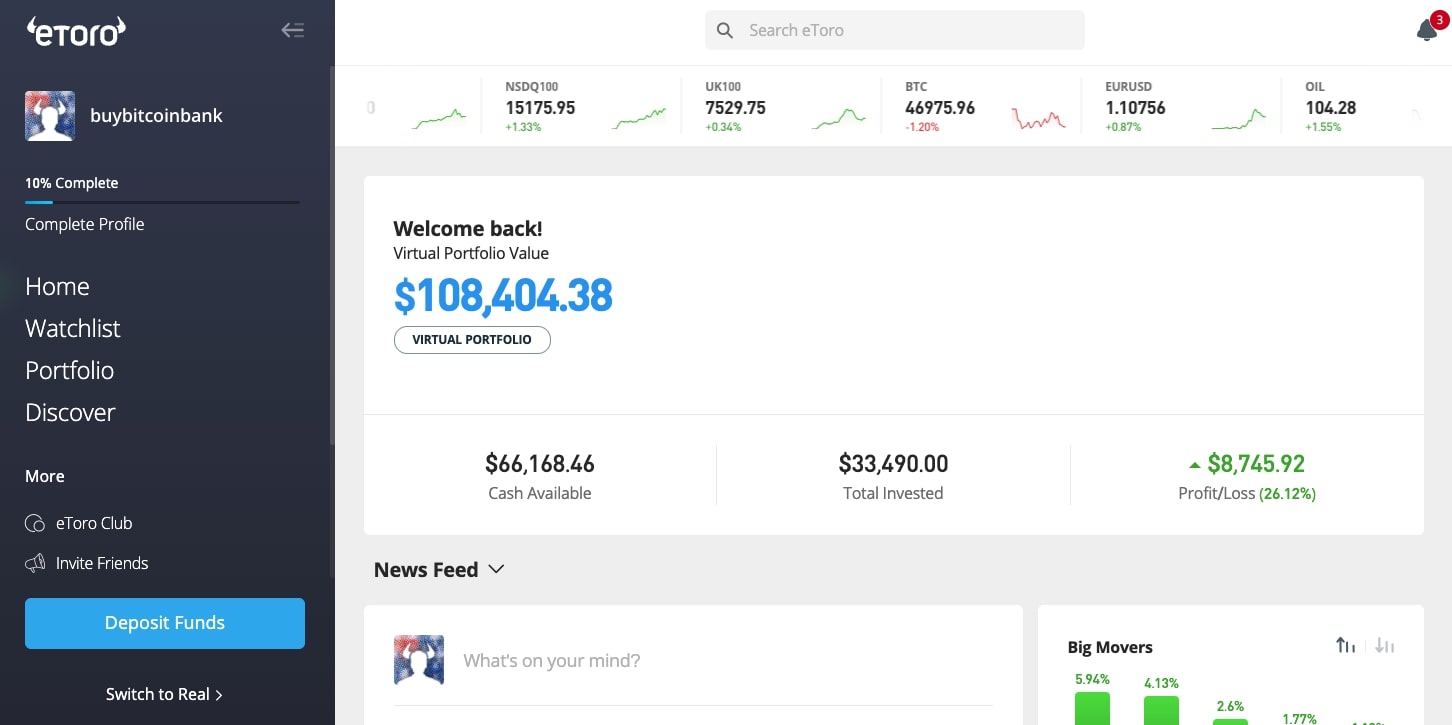Click the 4.13% Big Movers bar
The height and width of the screenshot is (725, 1452).
[1161, 711]
